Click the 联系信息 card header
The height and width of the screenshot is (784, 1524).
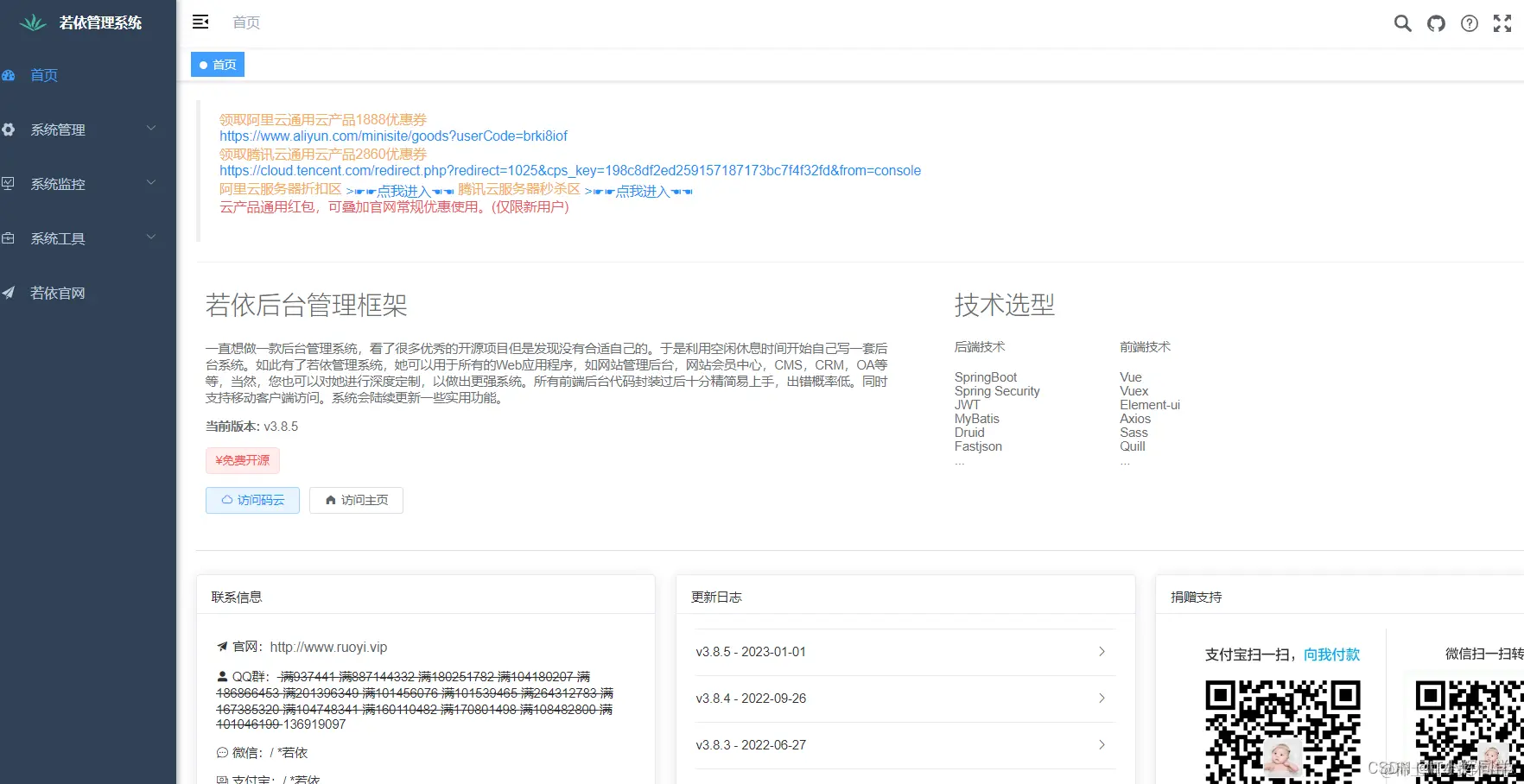[x=426, y=595]
